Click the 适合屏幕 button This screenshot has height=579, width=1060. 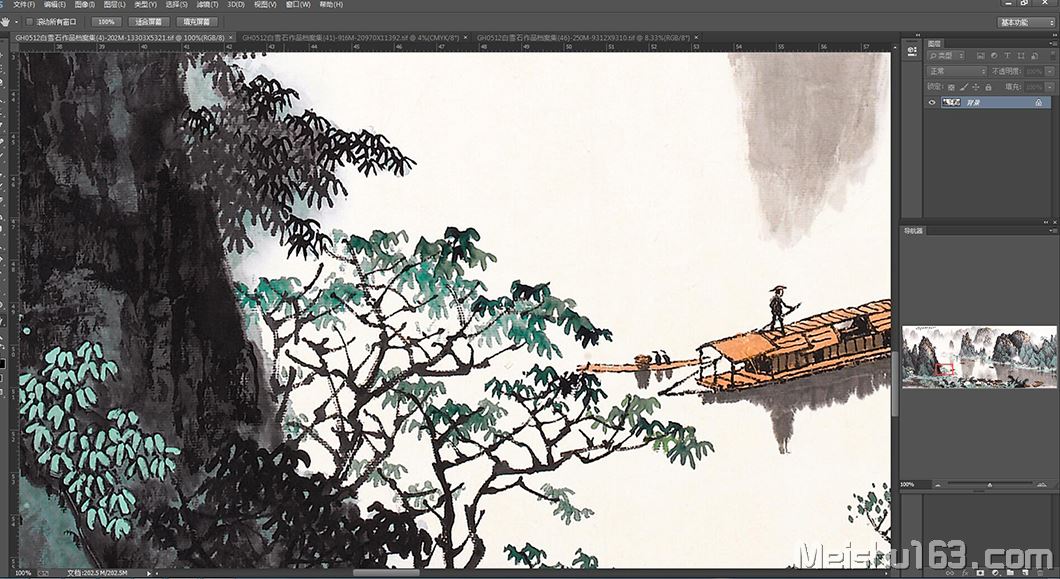point(149,22)
